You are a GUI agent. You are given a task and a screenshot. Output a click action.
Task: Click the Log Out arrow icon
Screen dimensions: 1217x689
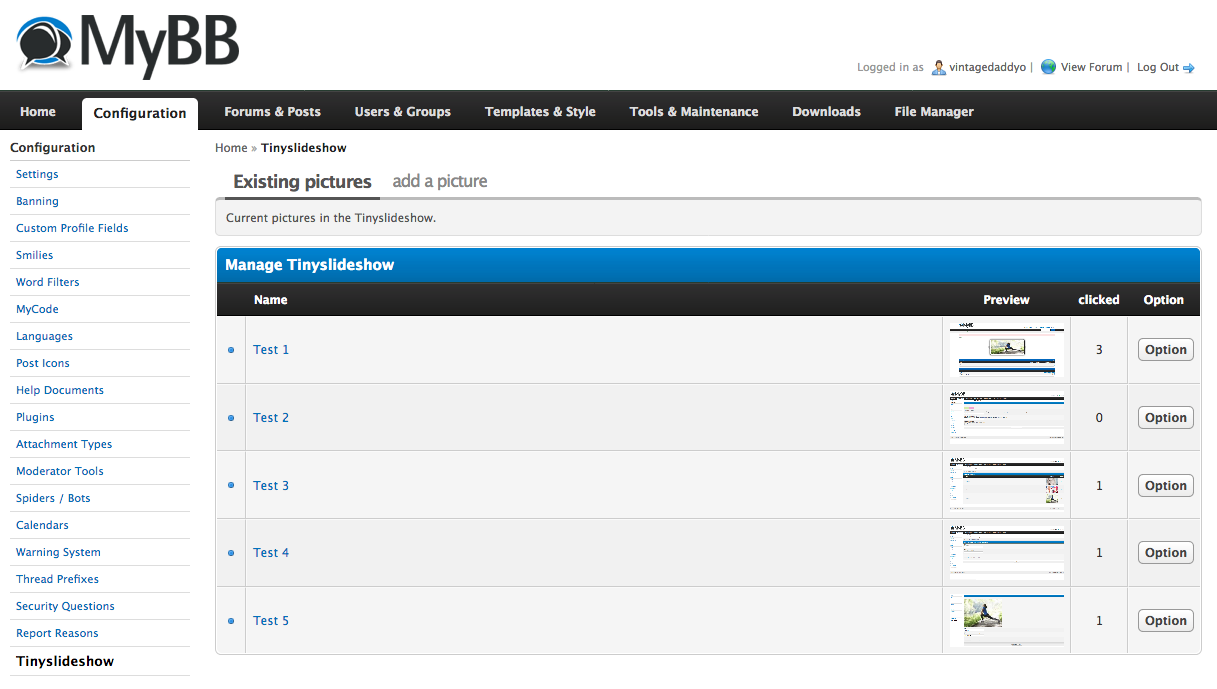tap(1189, 68)
